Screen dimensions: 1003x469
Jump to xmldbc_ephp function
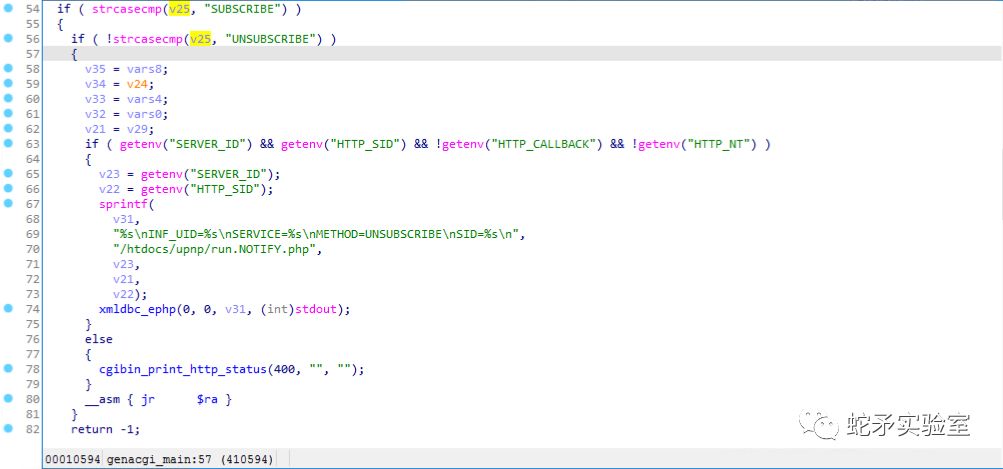(x=137, y=310)
